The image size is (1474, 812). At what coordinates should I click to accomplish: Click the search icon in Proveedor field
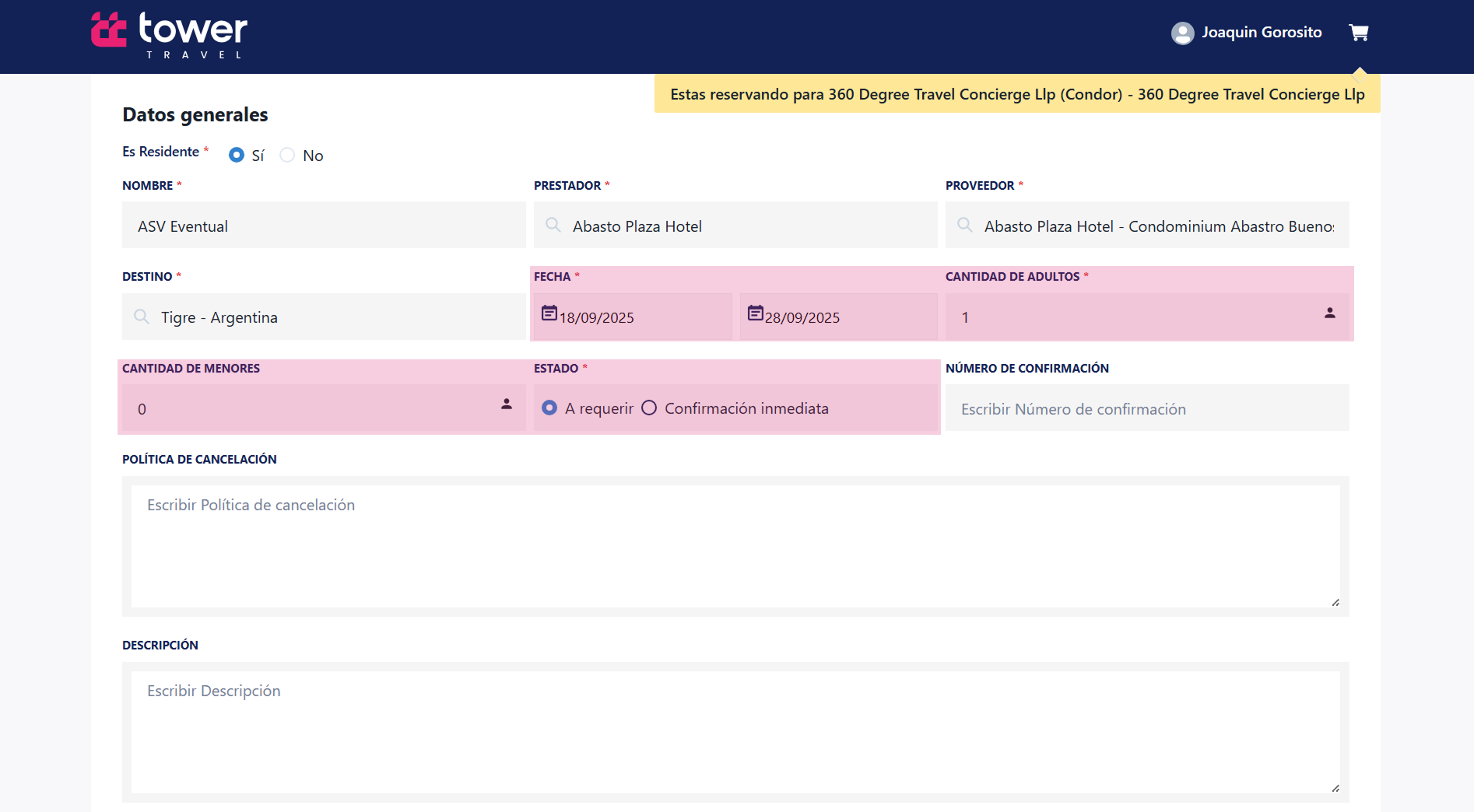pyautogui.click(x=965, y=226)
